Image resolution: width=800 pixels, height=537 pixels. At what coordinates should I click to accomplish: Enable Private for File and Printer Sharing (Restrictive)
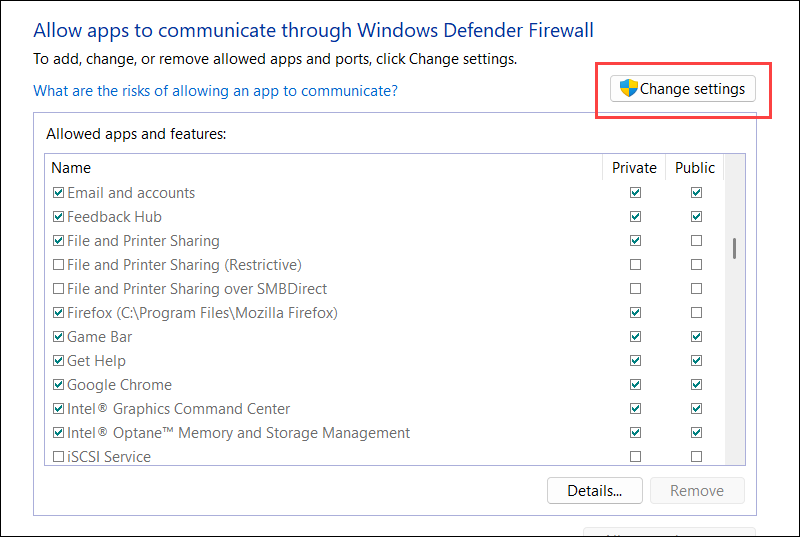point(635,265)
